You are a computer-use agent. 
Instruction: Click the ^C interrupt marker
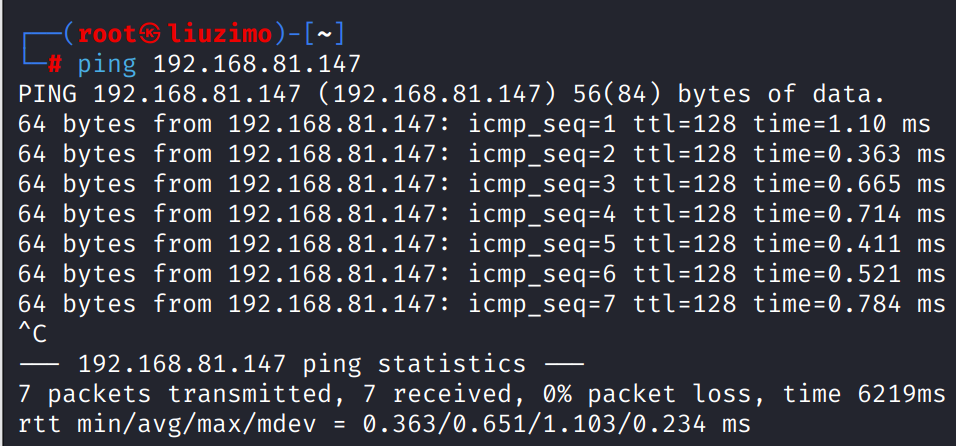coord(32,333)
